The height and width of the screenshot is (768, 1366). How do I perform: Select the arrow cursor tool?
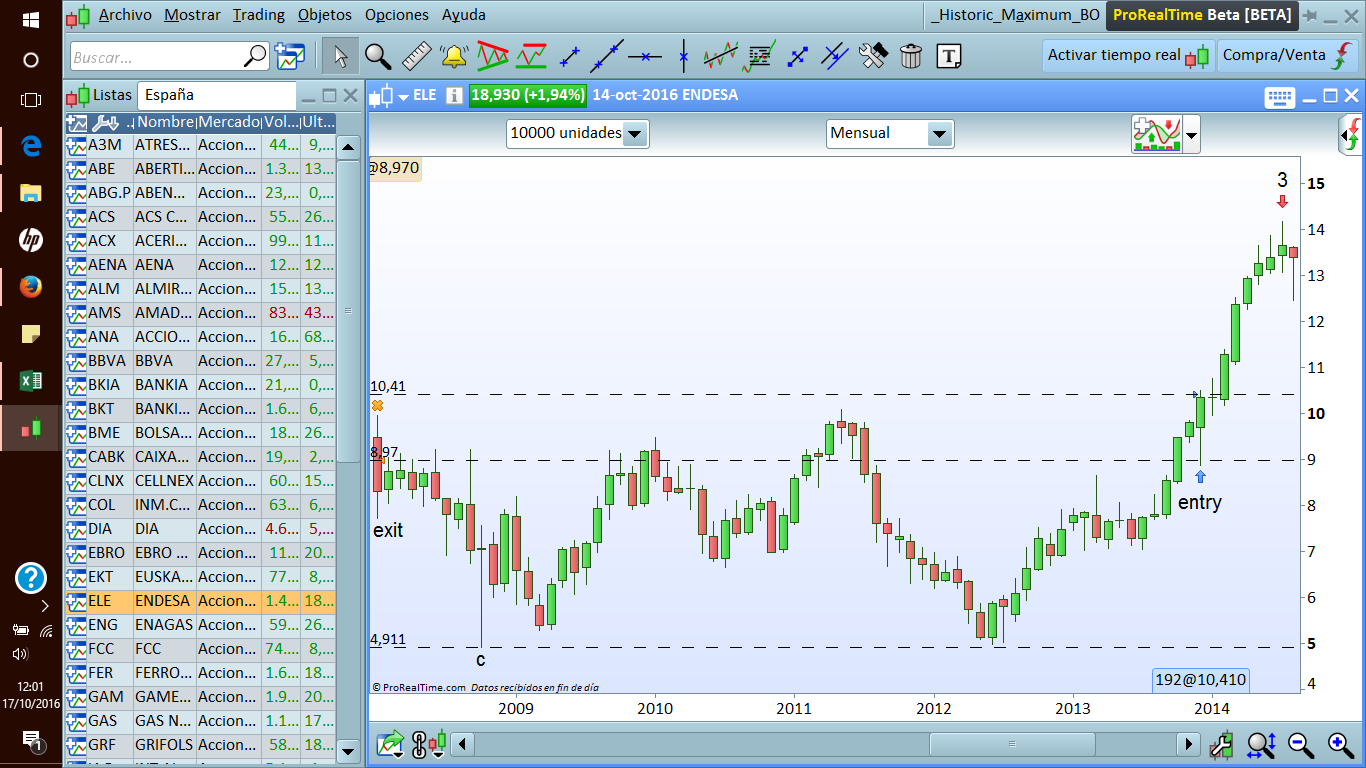tap(341, 56)
